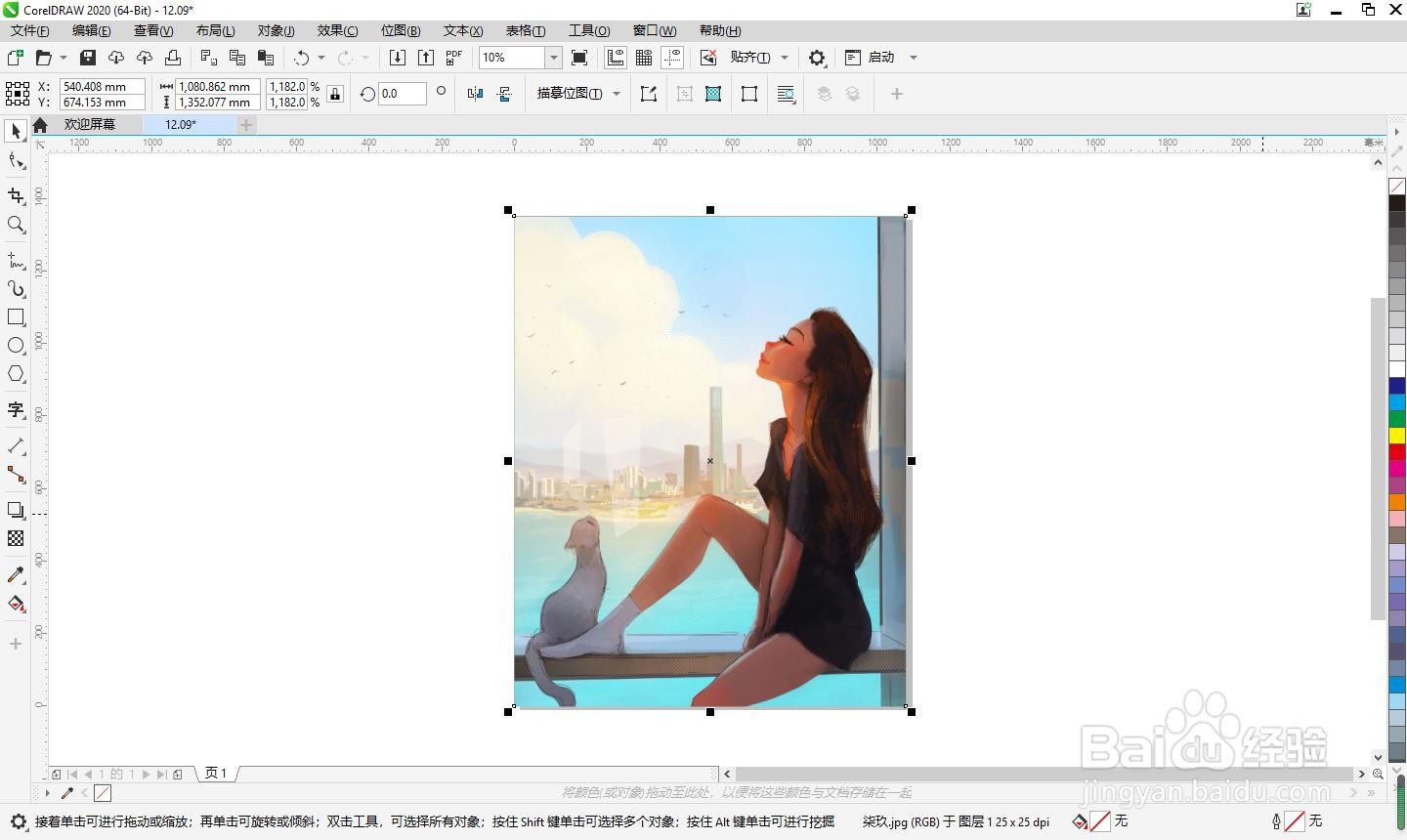Select the Artistic media tool
The image size is (1407, 840).
point(16,288)
